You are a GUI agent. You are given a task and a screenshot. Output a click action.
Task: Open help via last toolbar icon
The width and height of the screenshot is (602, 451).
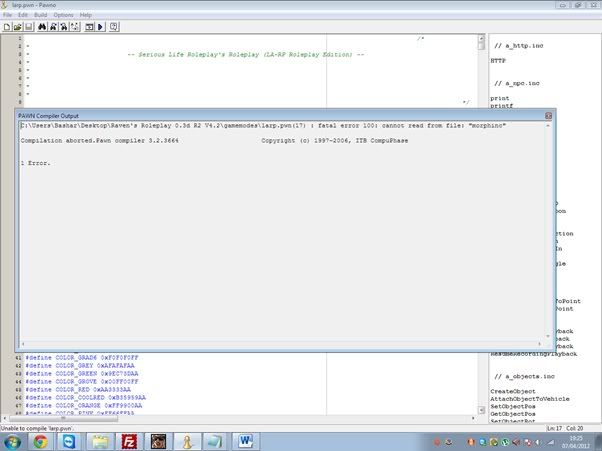(114, 27)
